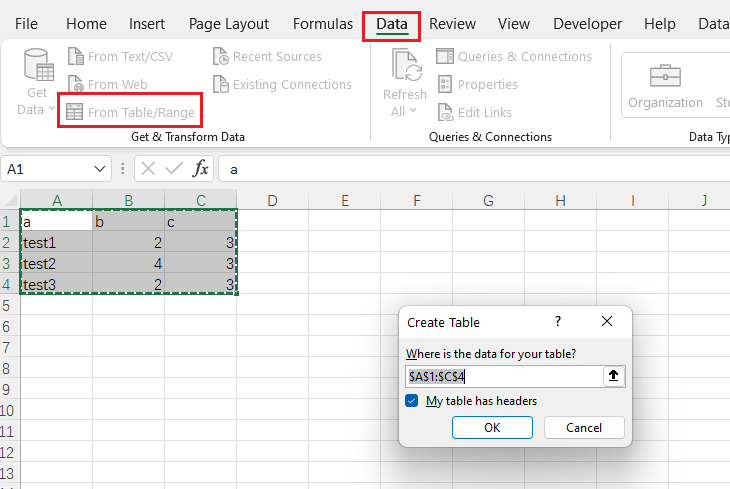Open Existing Connections
Viewport: 730px width, 489px height.
pos(282,84)
